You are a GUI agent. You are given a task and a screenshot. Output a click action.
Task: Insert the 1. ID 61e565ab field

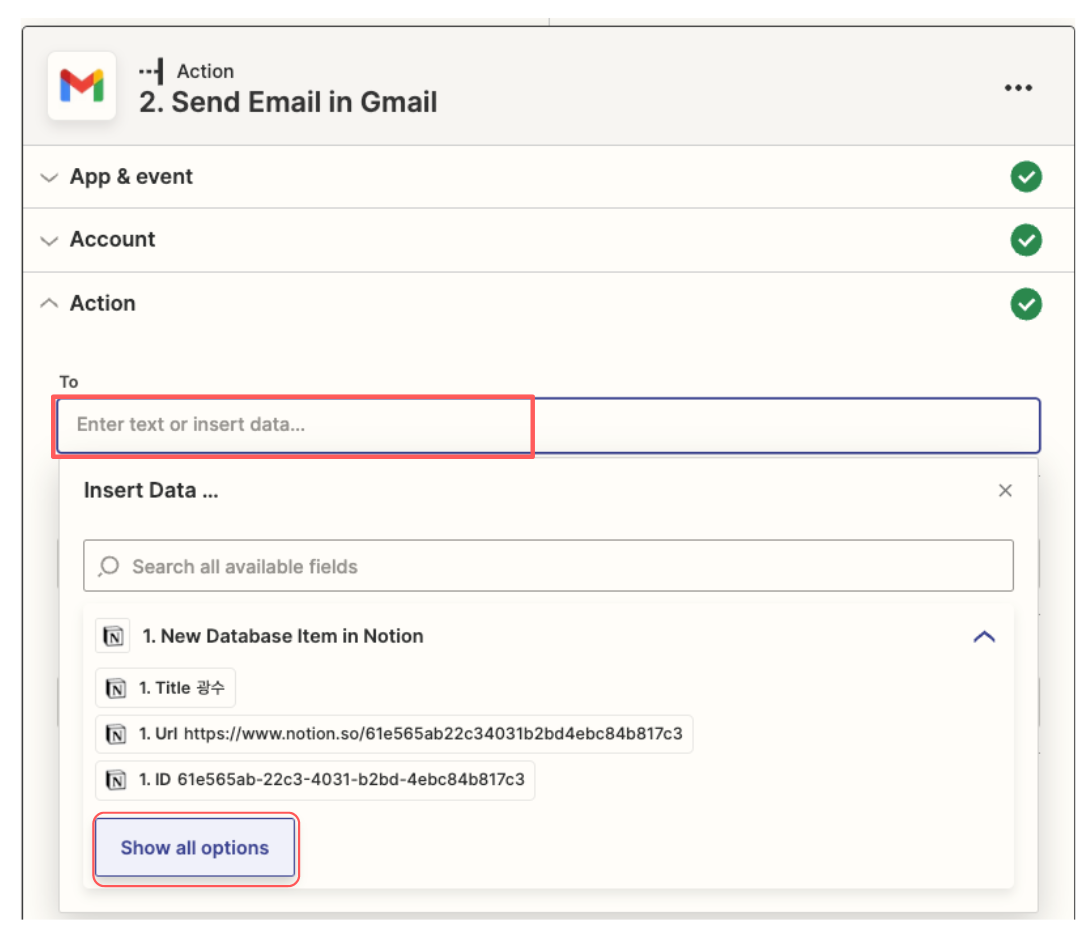tap(315, 779)
